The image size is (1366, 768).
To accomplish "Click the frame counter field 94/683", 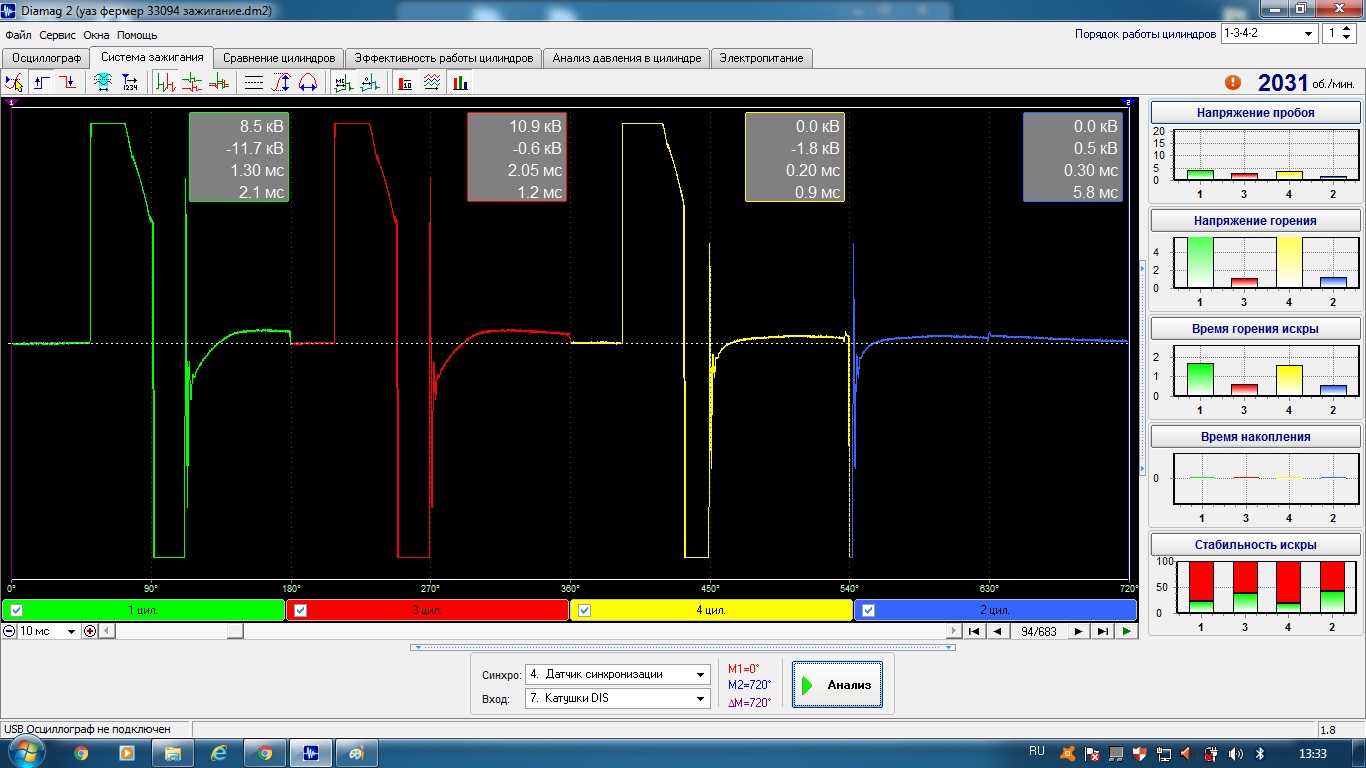I will tap(1038, 632).
